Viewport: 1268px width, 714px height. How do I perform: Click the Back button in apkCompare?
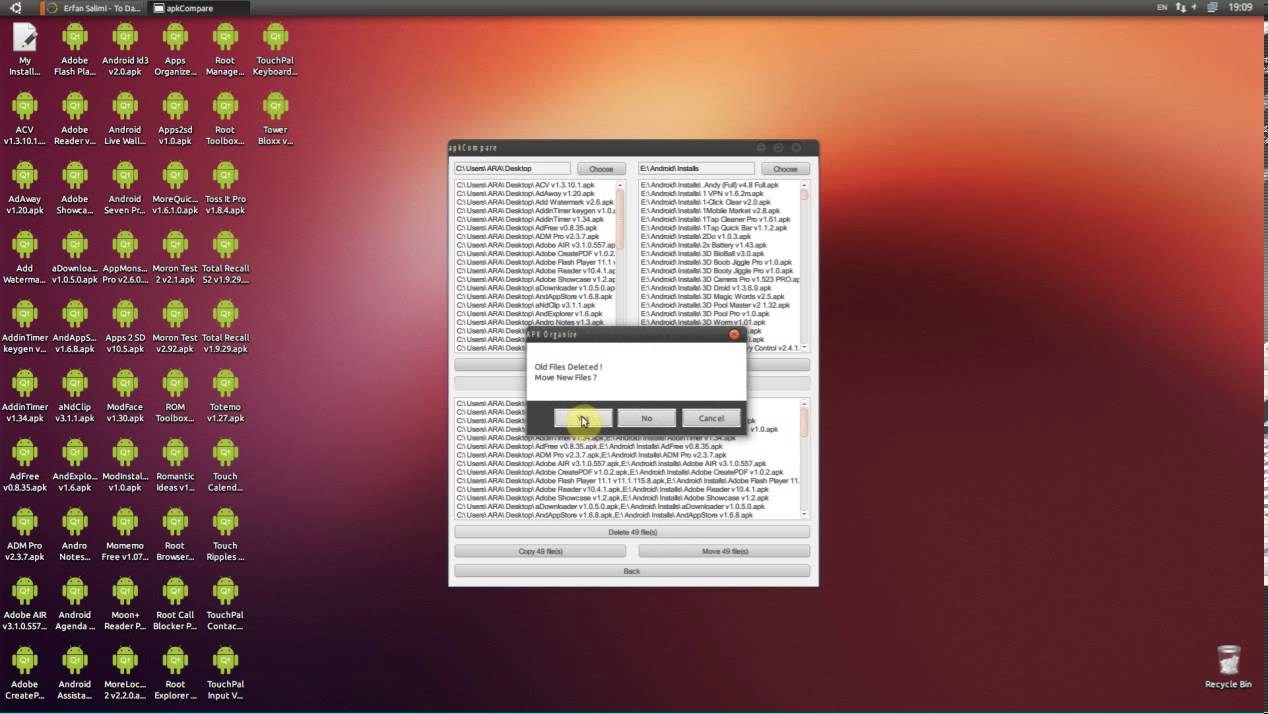[x=632, y=571]
